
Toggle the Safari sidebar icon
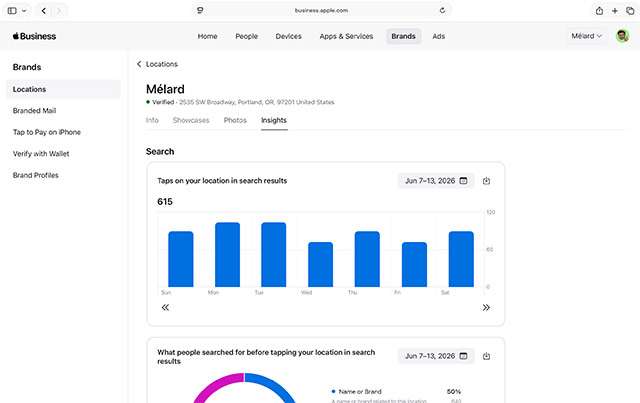12,11
